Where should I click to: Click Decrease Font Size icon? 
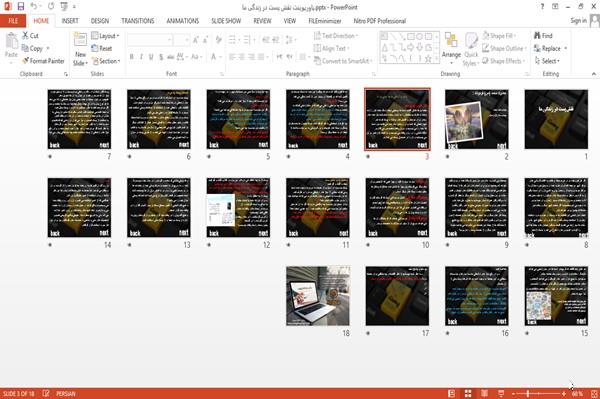[x=205, y=40]
